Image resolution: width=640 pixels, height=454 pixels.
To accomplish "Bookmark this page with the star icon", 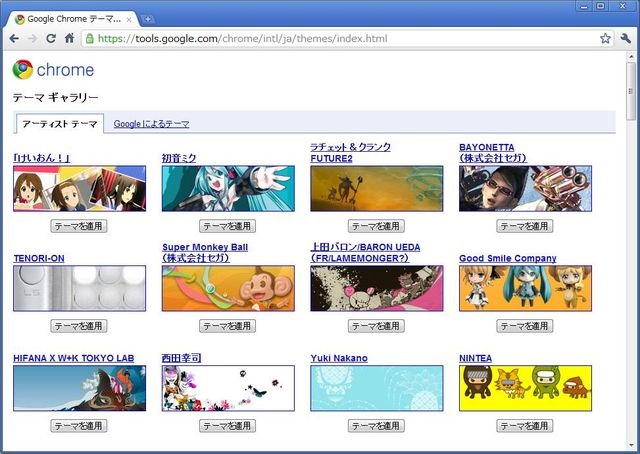I will [x=605, y=39].
